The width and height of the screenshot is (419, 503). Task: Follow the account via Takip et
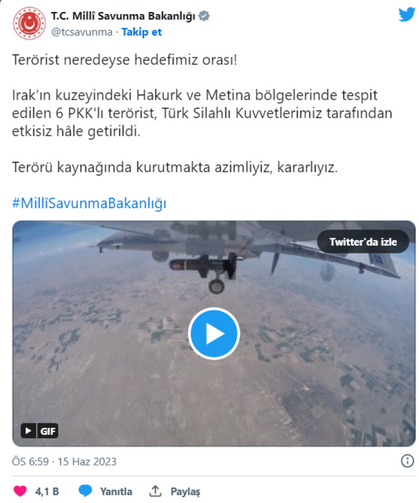tap(141, 32)
